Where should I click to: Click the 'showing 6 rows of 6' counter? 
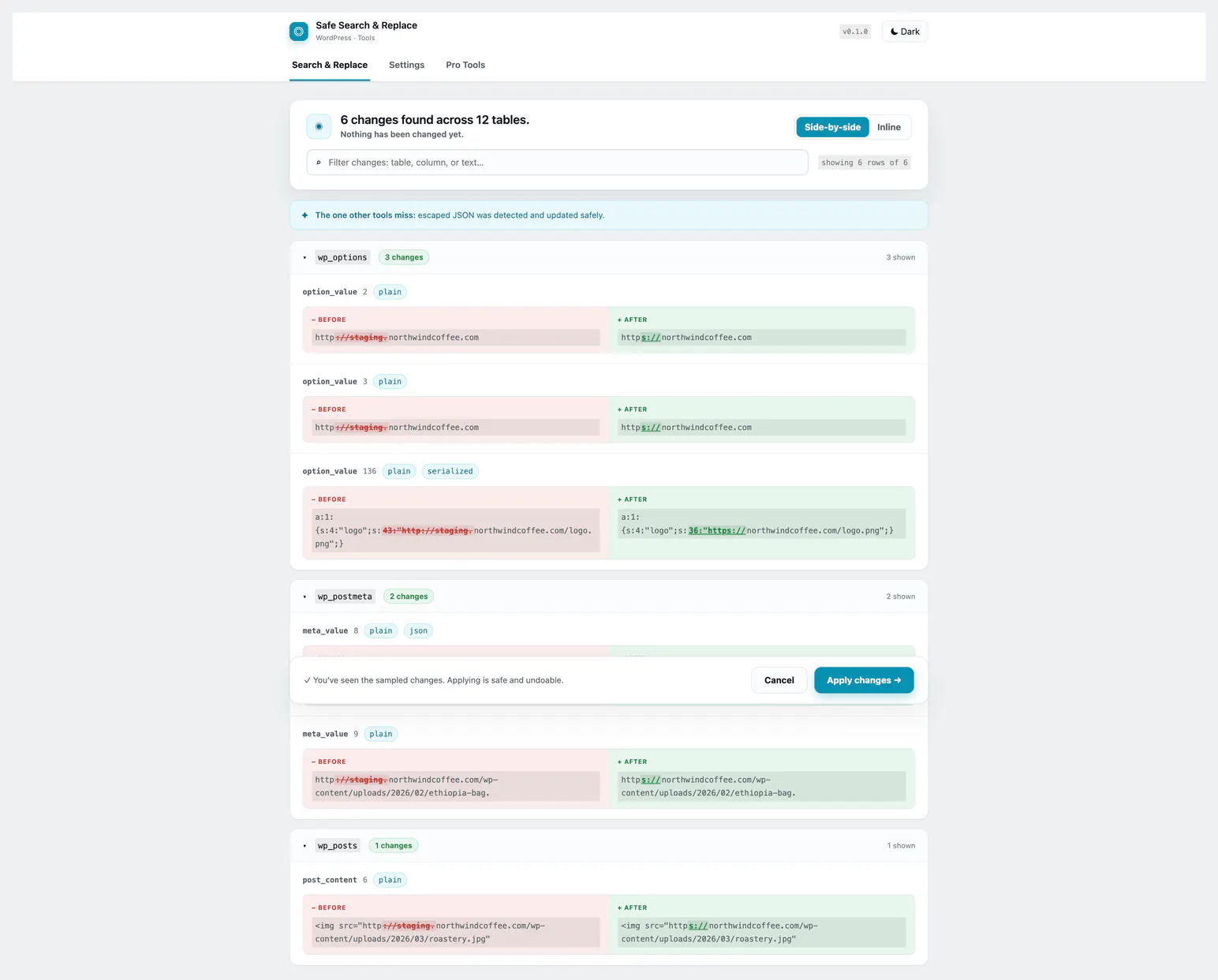pyautogui.click(x=865, y=163)
